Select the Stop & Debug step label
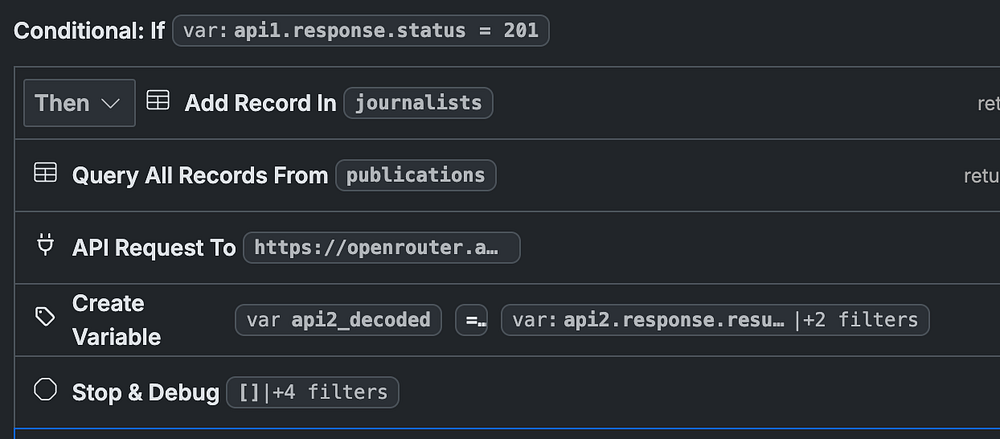 (x=145, y=392)
